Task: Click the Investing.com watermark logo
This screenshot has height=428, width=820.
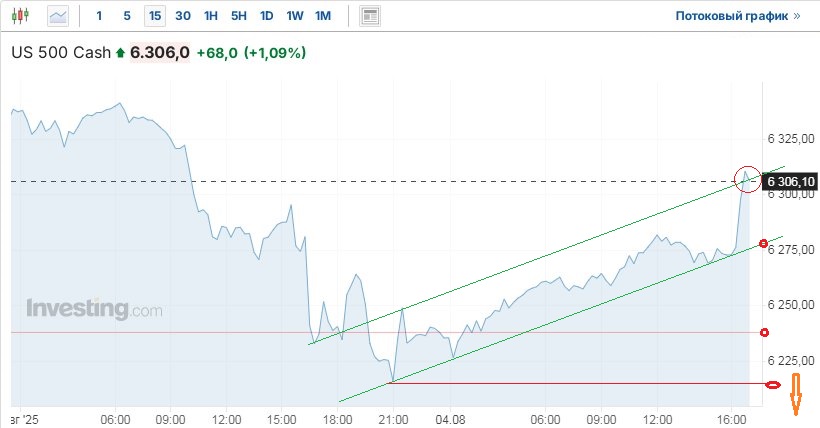Action: click(x=94, y=309)
